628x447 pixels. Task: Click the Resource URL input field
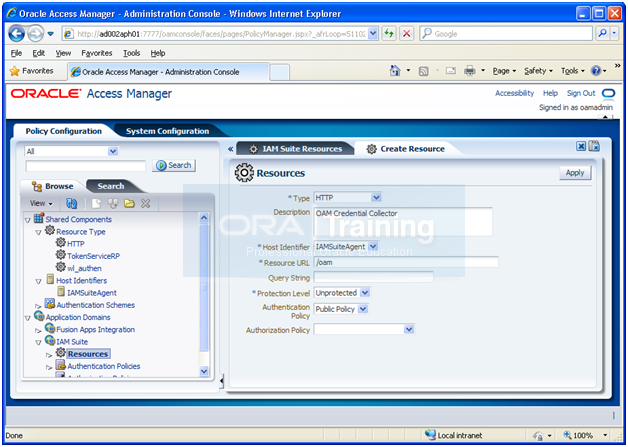[x=406, y=262]
